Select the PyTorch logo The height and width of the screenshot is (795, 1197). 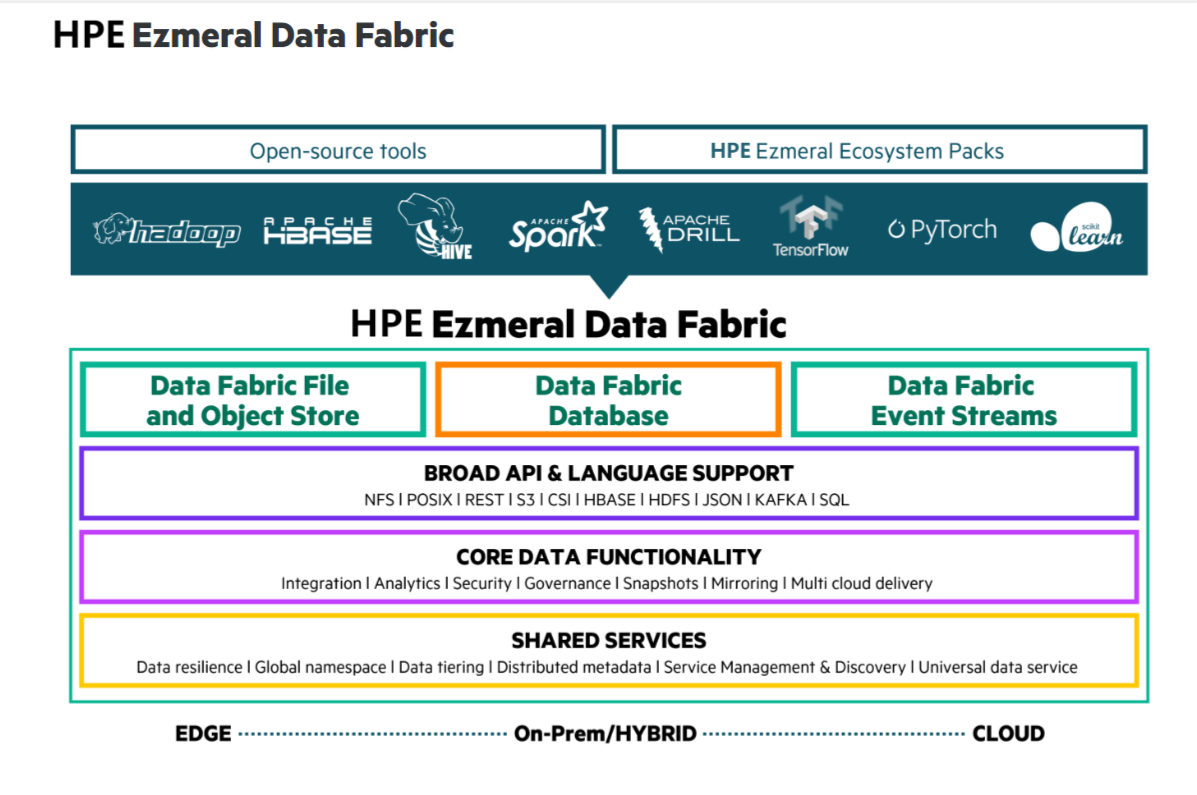tap(942, 229)
